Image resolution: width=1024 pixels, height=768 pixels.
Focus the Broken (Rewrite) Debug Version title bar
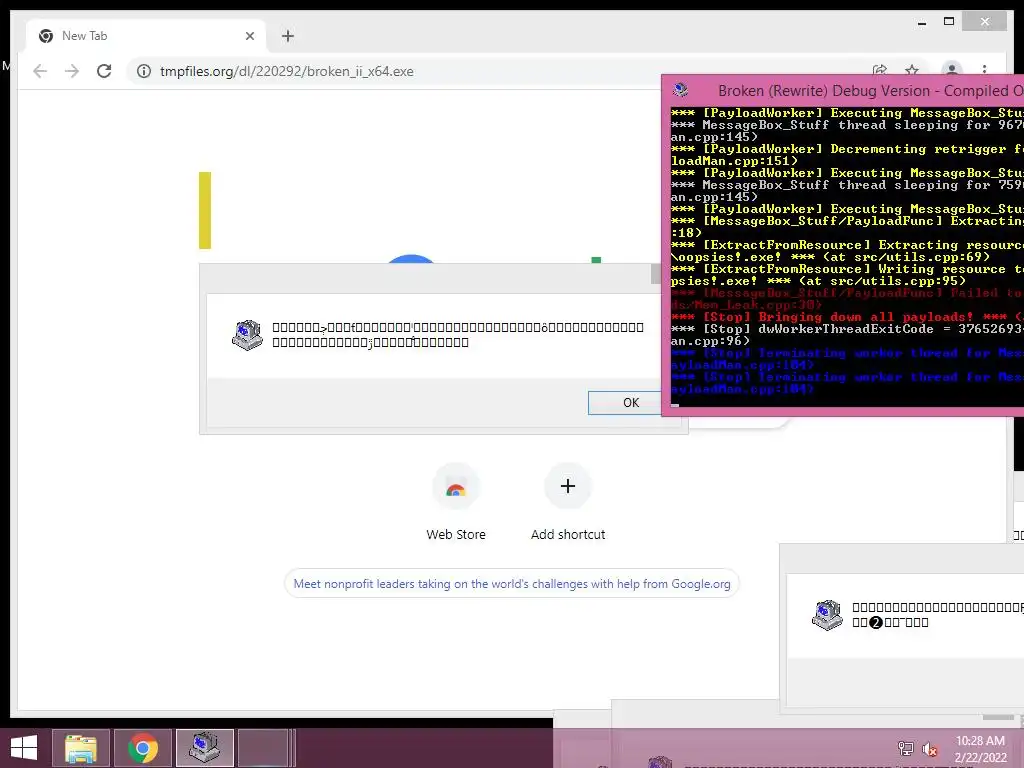(x=844, y=91)
